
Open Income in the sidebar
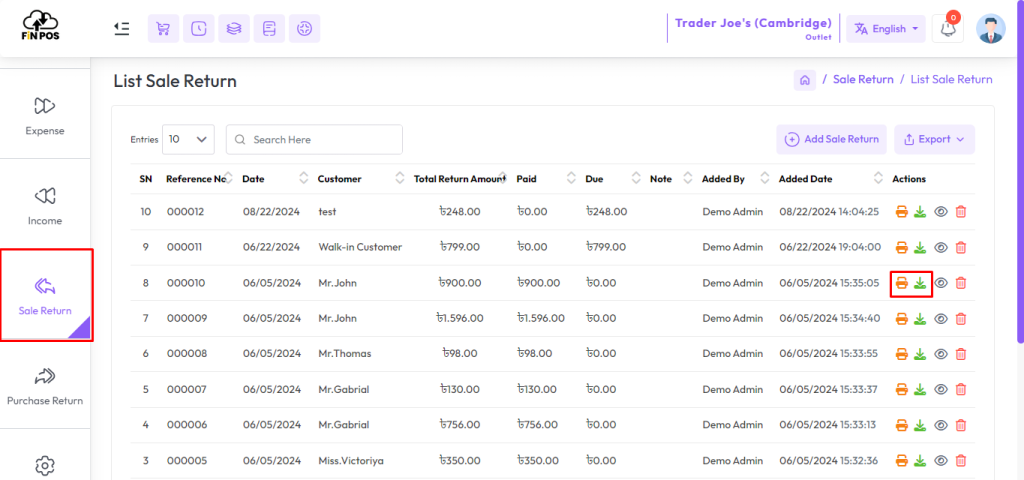click(x=45, y=206)
